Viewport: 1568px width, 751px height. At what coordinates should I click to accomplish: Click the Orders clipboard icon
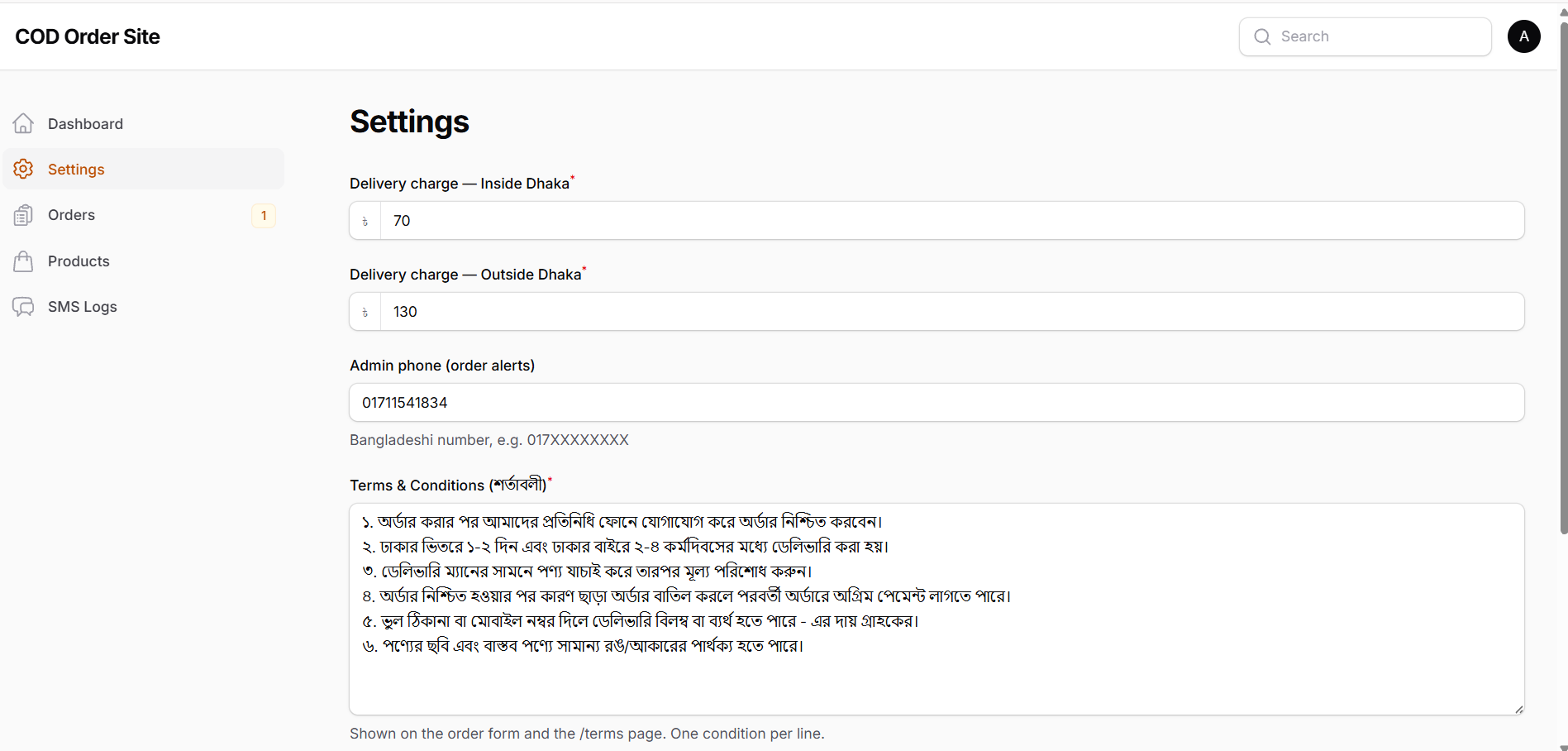tap(23, 215)
